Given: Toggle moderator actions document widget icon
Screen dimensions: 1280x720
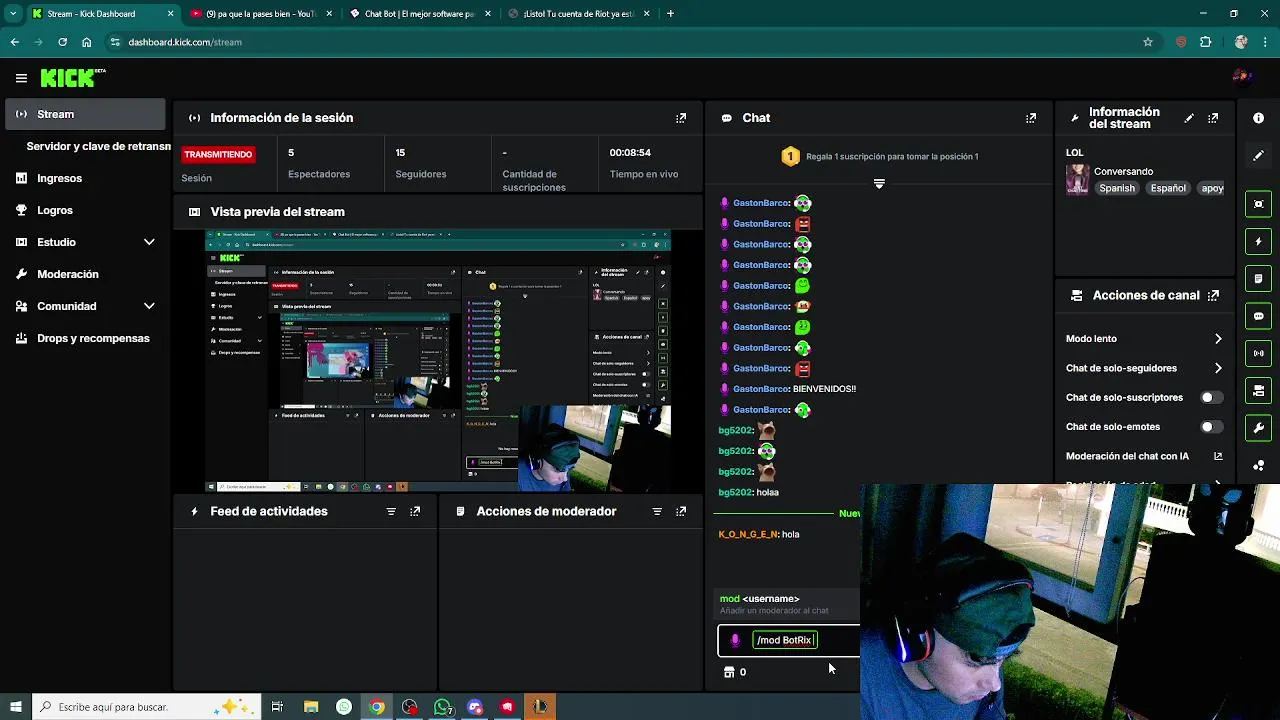Looking at the screenshot, I should [1258, 278].
